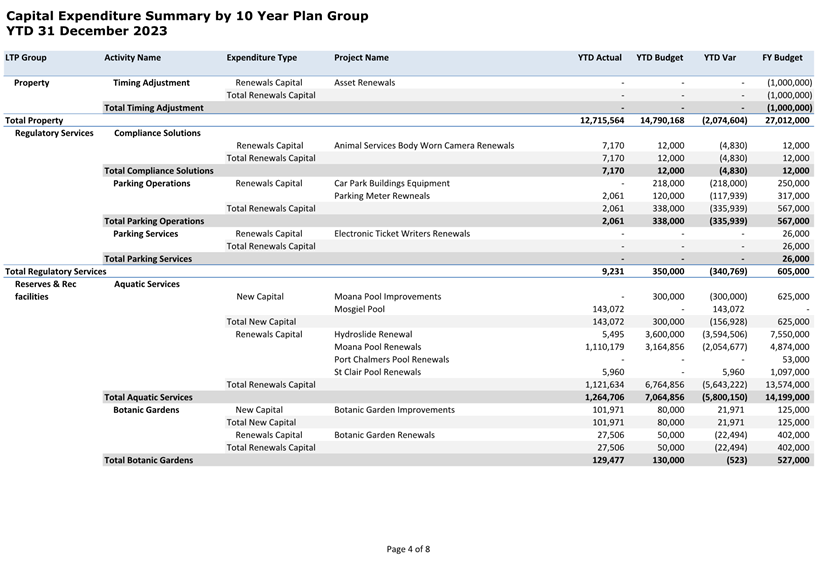Screen dimensions: 817x578
Task: Click the 'Total Timing Adjustment' row label
Action: (x=154, y=108)
